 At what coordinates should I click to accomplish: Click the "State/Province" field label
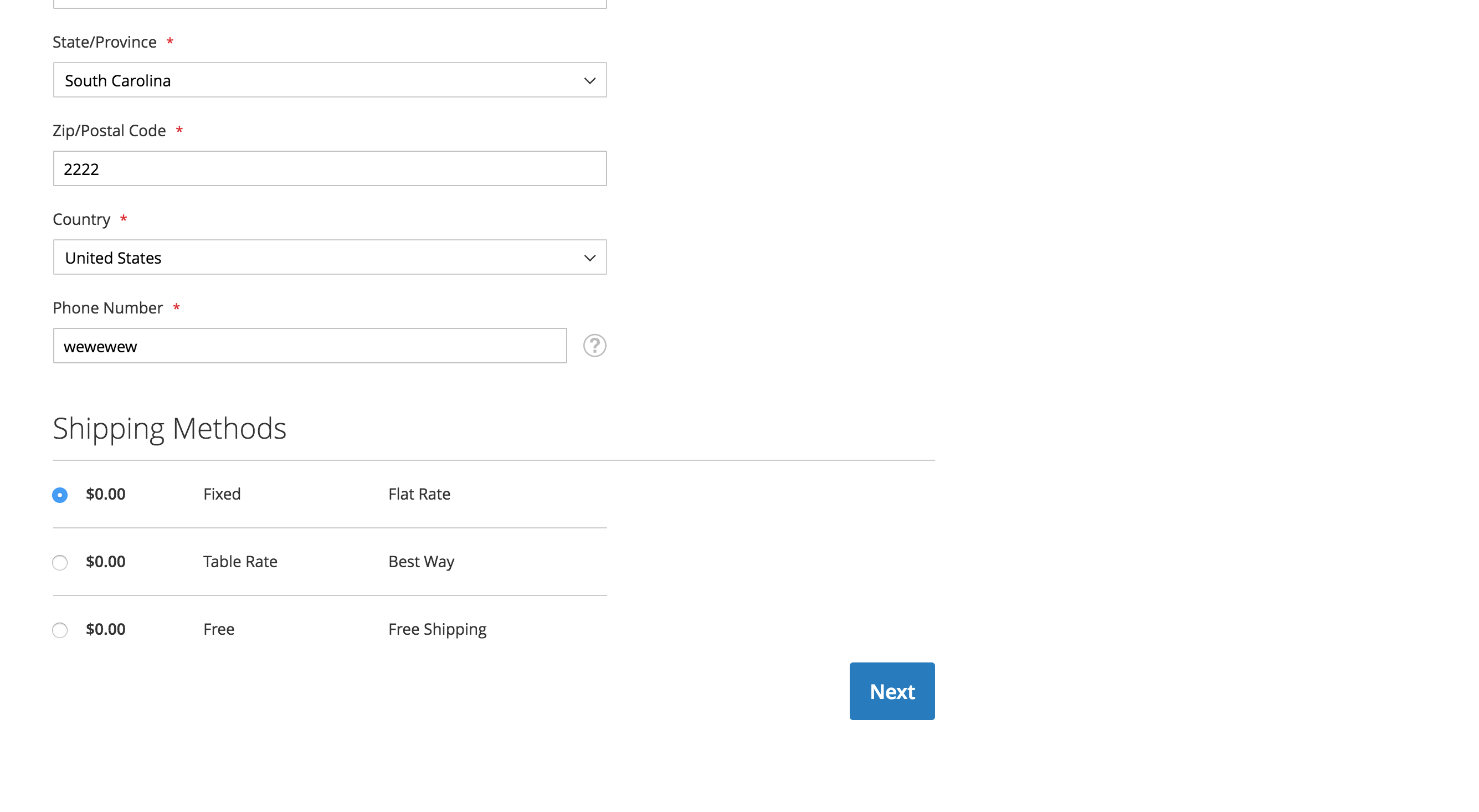tap(105, 42)
